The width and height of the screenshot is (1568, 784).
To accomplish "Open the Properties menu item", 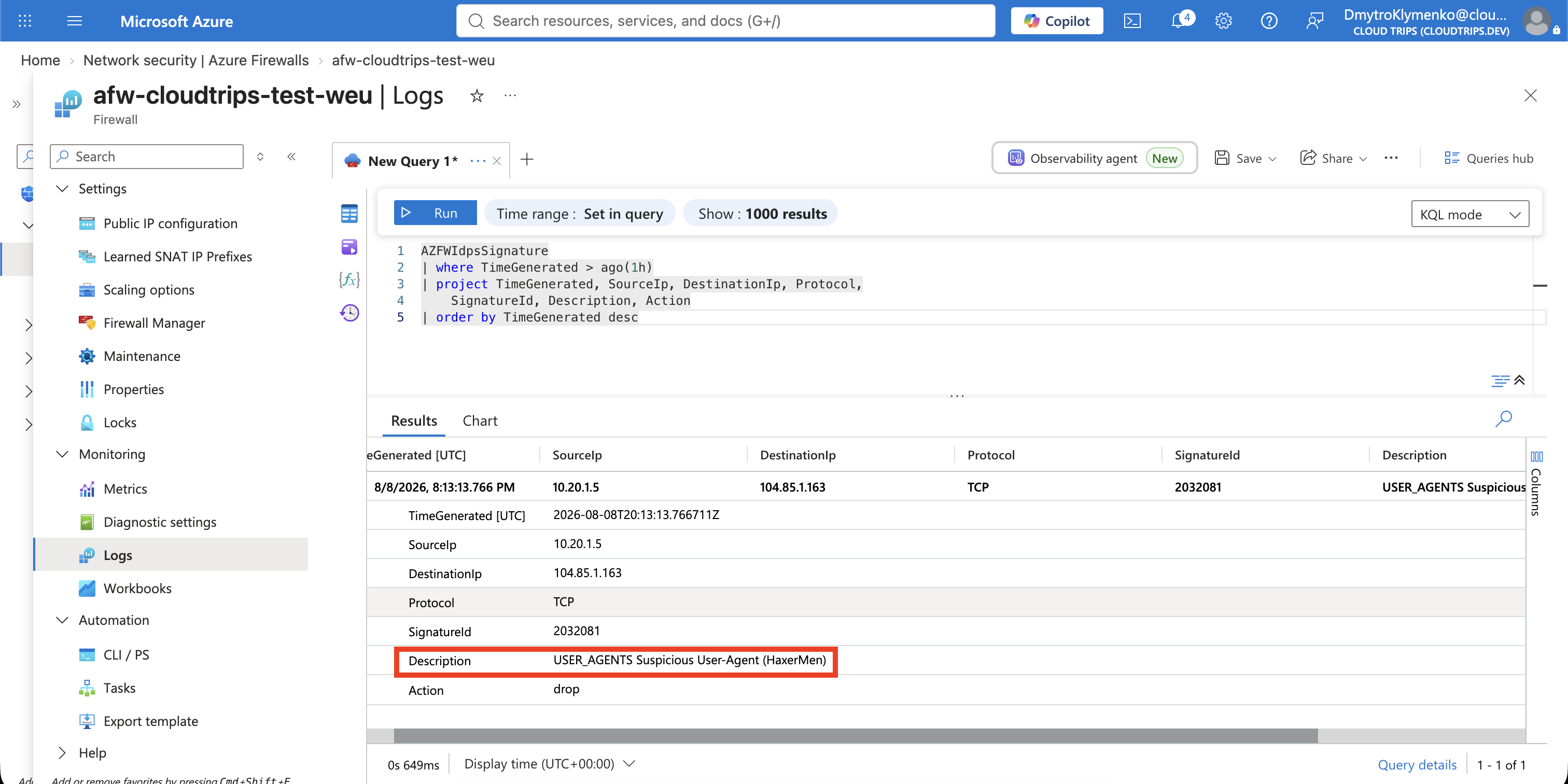I will click(x=134, y=389).
